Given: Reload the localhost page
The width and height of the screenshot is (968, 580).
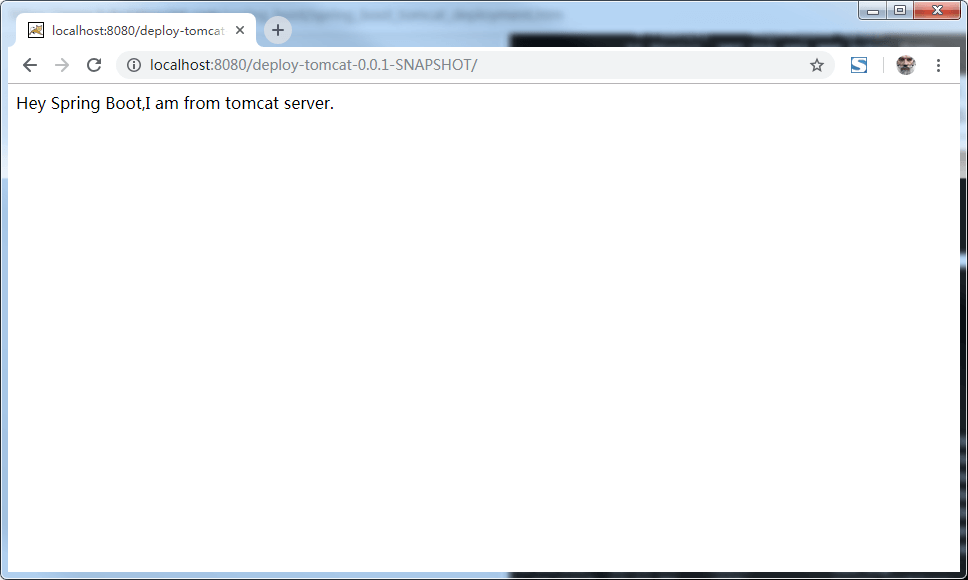Looking at the screenshot, I should tap(94, 65).
